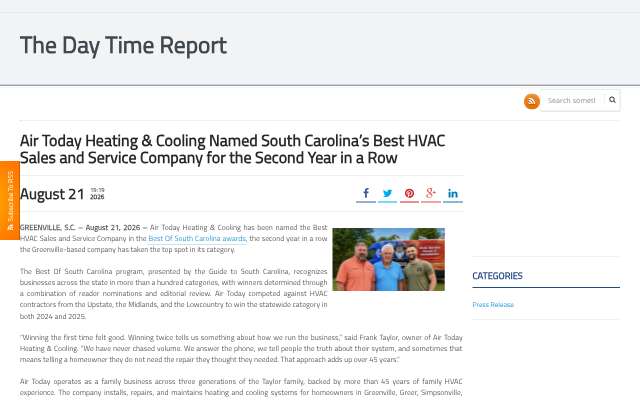
Task: Open the article headline link
Action: [x=232, y=149]
